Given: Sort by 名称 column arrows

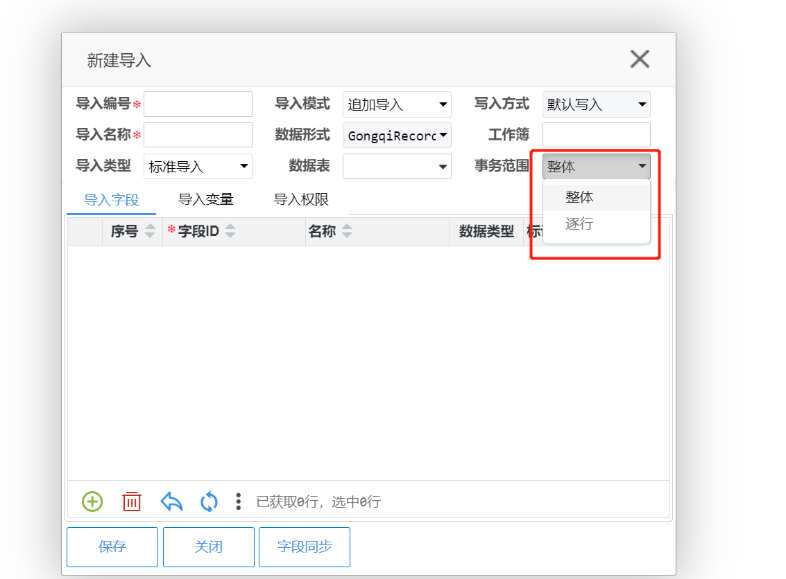Looking at the screenshot, I should click(348, 232).
